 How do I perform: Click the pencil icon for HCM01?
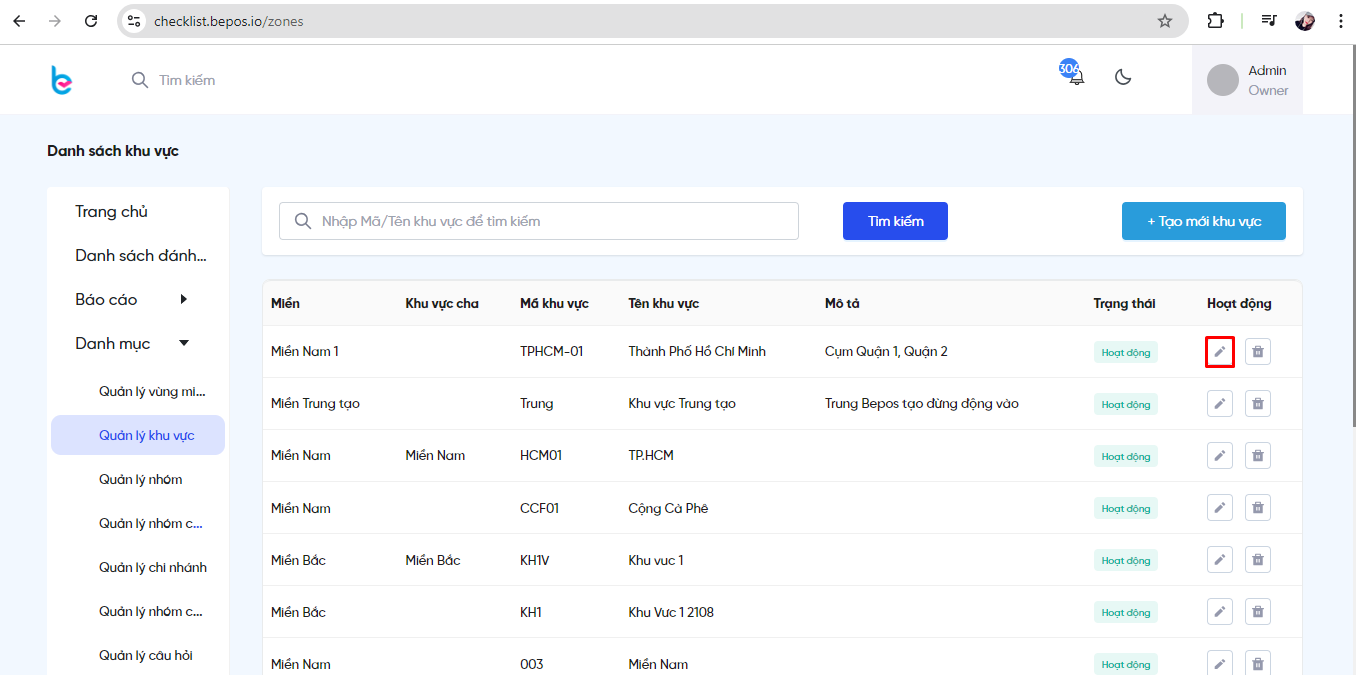1220,456
